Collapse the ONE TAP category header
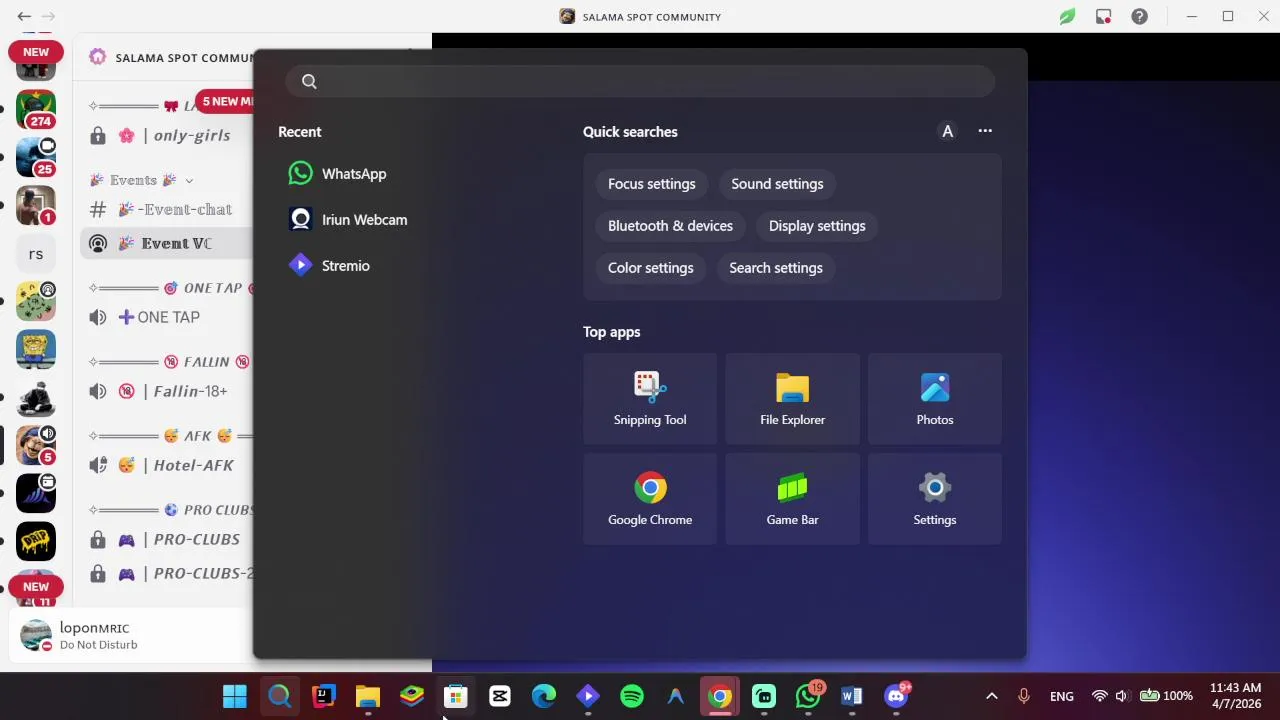 (170, 288)
